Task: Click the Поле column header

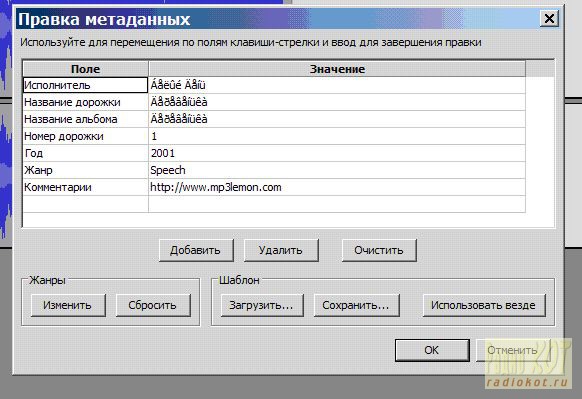Action: pyautogui.click(x=85, y=69)
